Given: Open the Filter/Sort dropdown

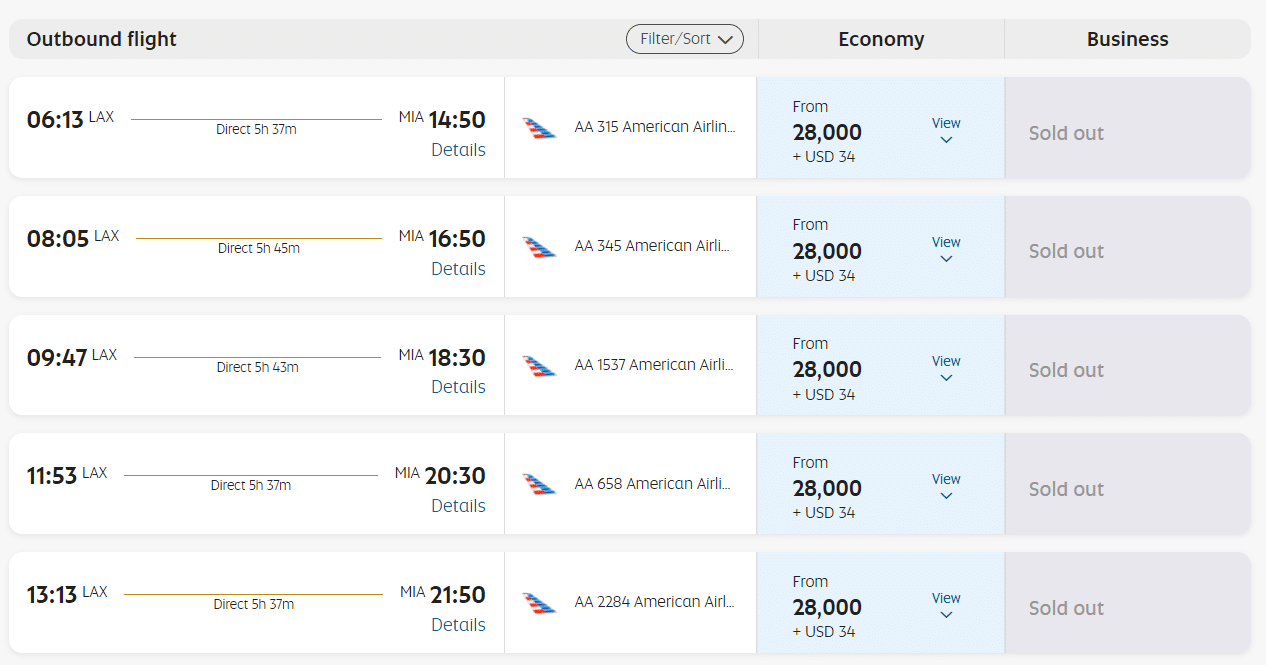Looking at the screenshot, I should (x=685, y=39).
